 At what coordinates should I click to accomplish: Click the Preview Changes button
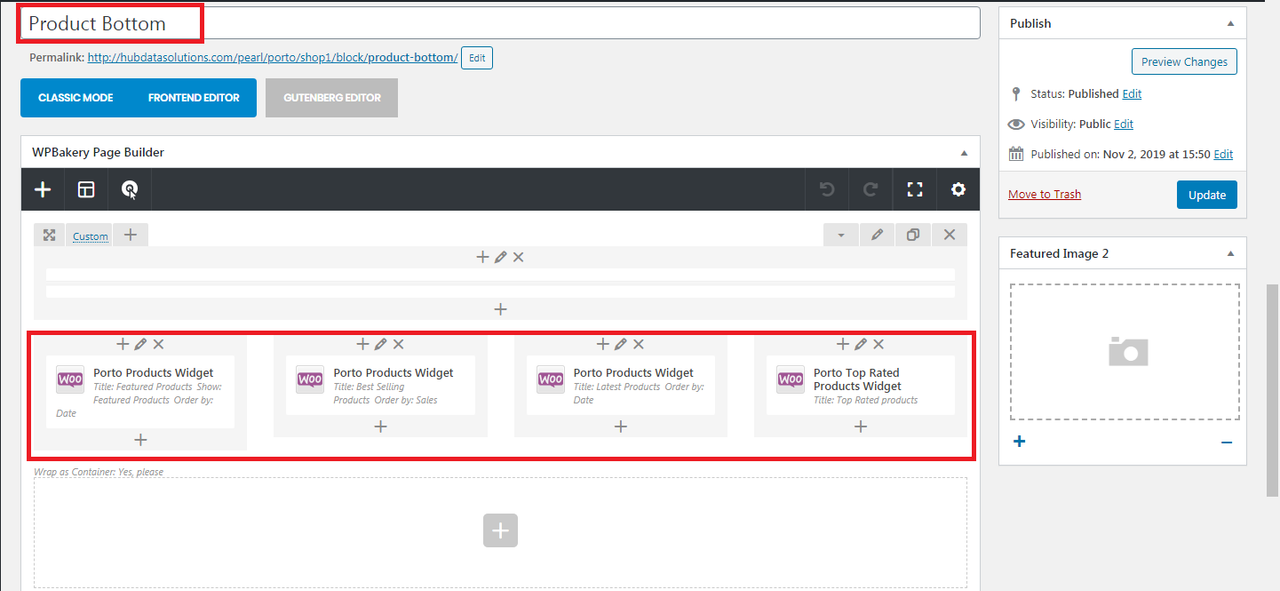pyautogui.click(x=1184, y=62)
